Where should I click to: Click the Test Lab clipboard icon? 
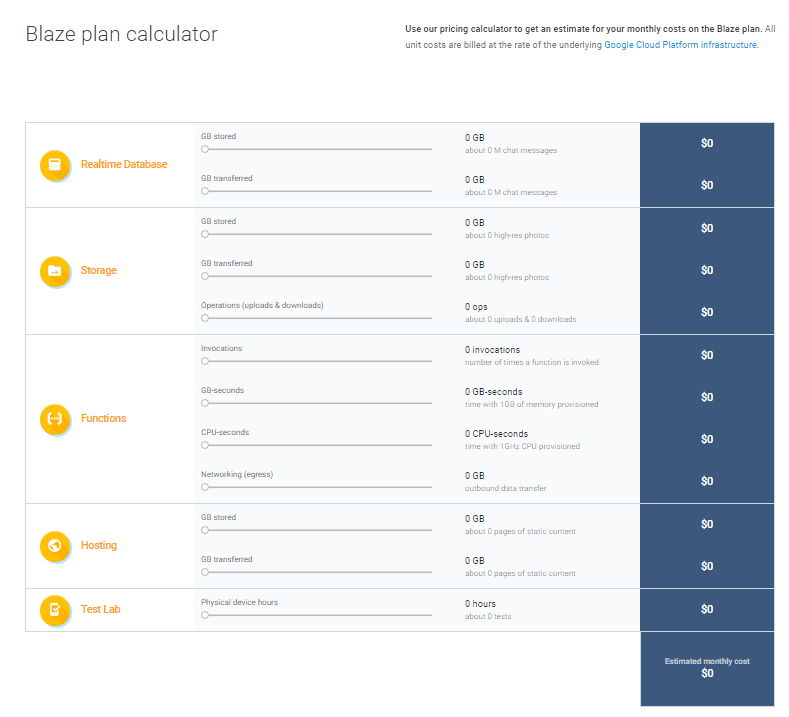tap(55, 610)
